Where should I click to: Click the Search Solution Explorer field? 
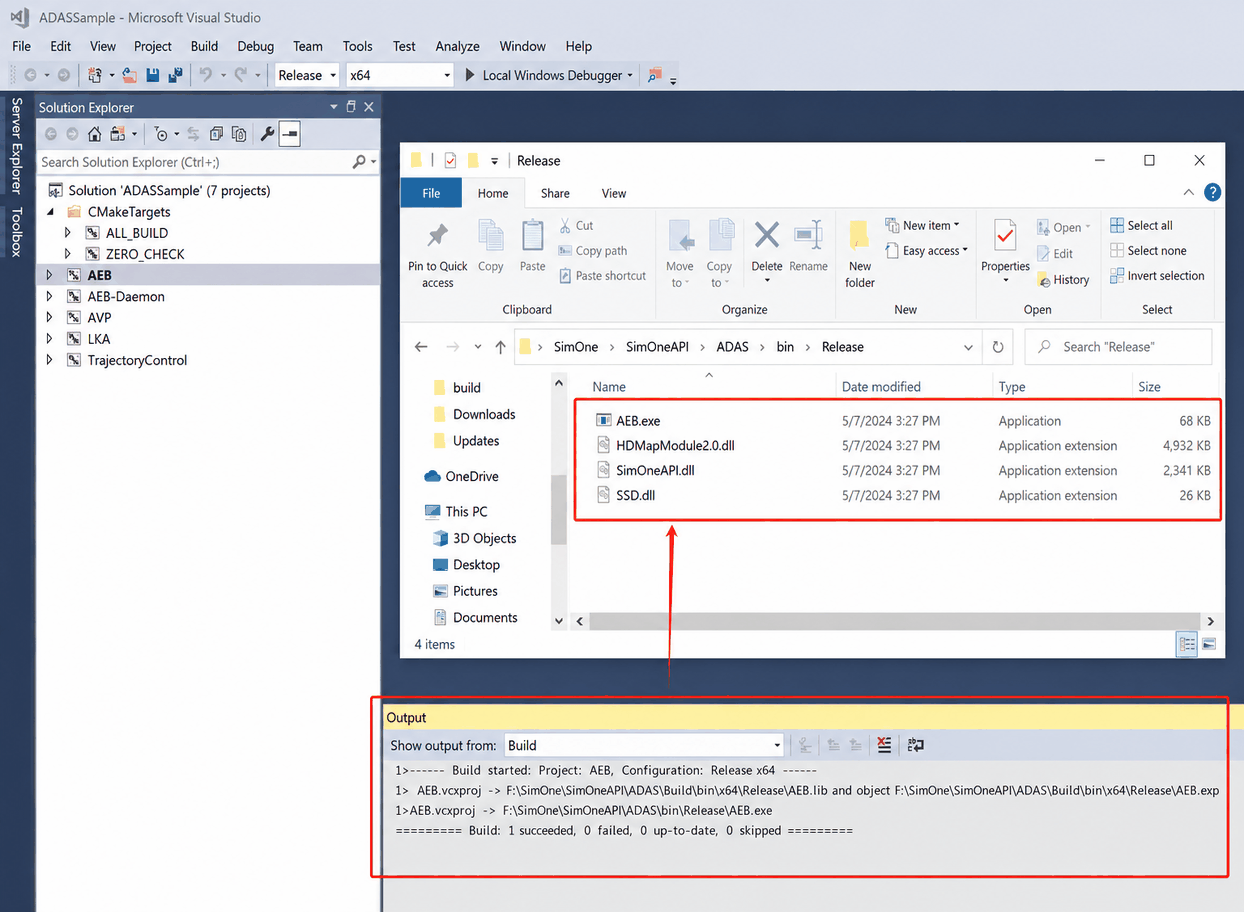click(x=208, y=162)
